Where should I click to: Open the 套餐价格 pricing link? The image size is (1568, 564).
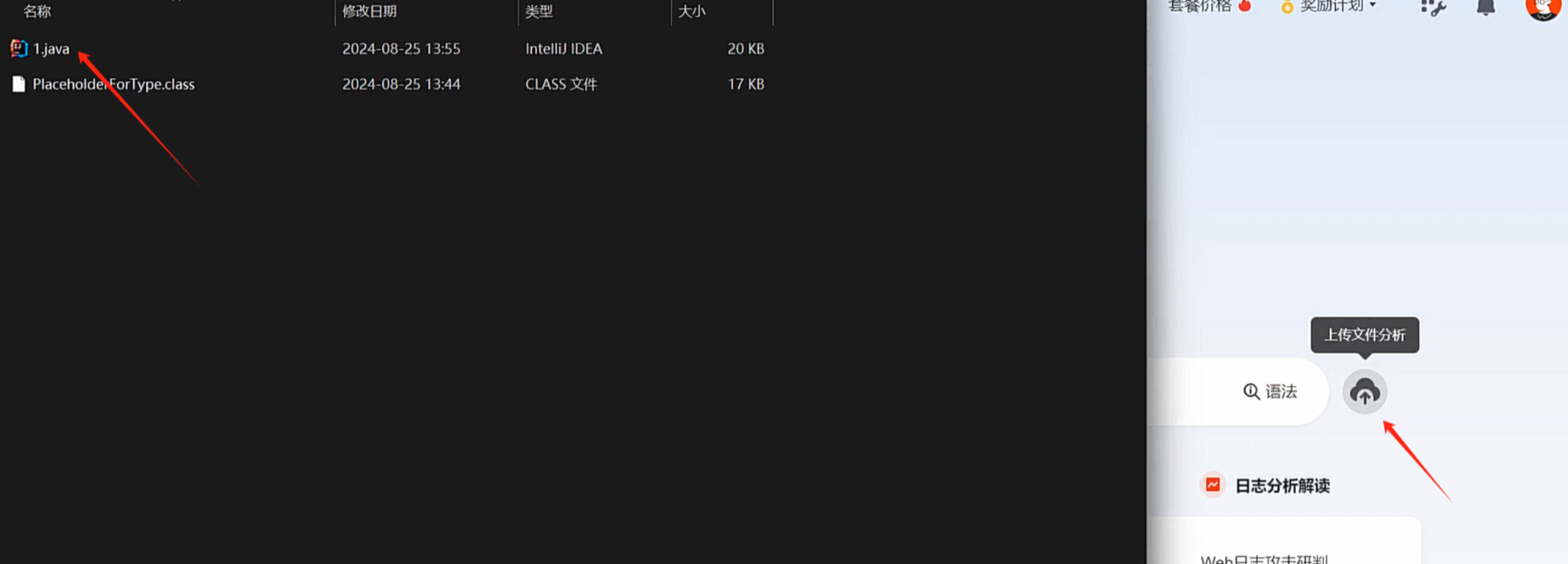click(x=1200, y=6)
